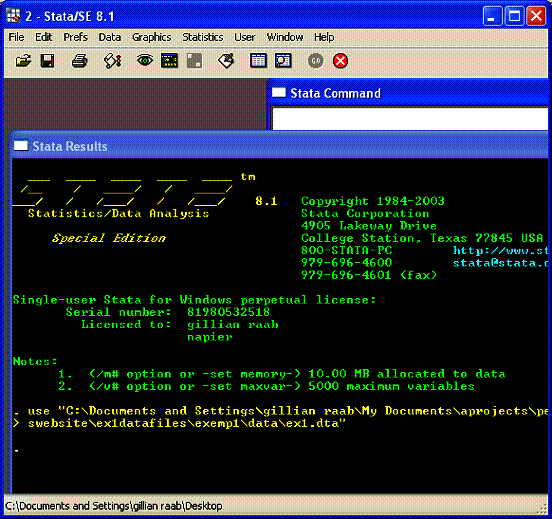This screenshot has height=519, width=552.
Task: Open the Data menu
Action: click(x=110, y=37)
